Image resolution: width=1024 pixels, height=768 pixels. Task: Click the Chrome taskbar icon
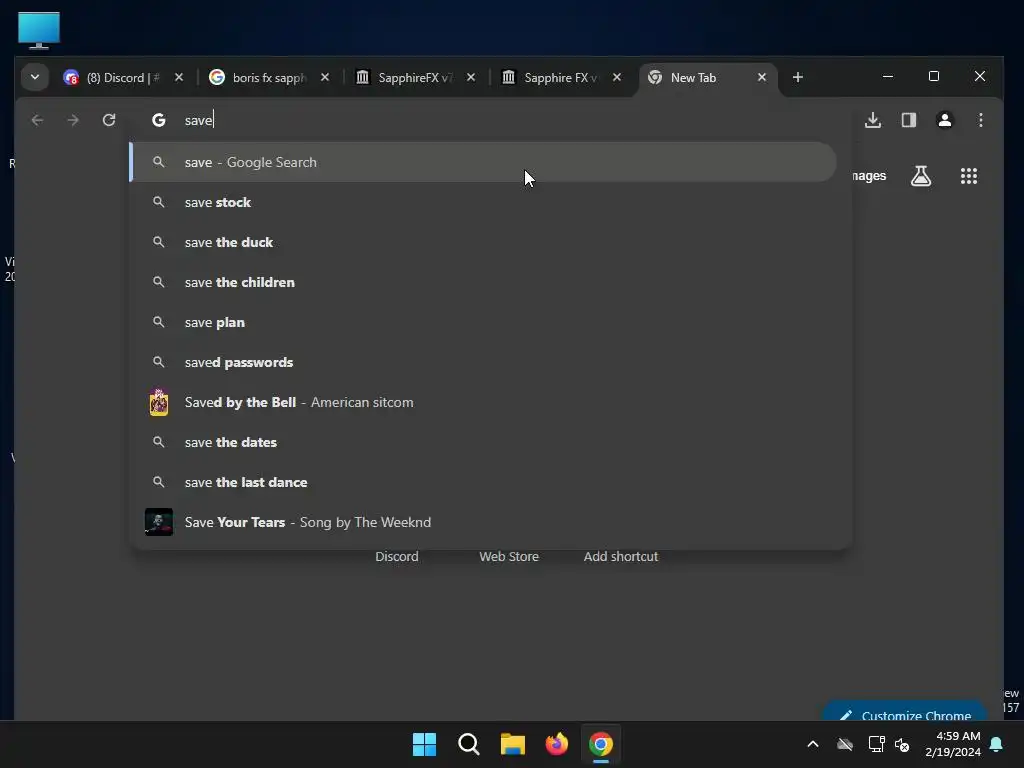click(601, 744)
